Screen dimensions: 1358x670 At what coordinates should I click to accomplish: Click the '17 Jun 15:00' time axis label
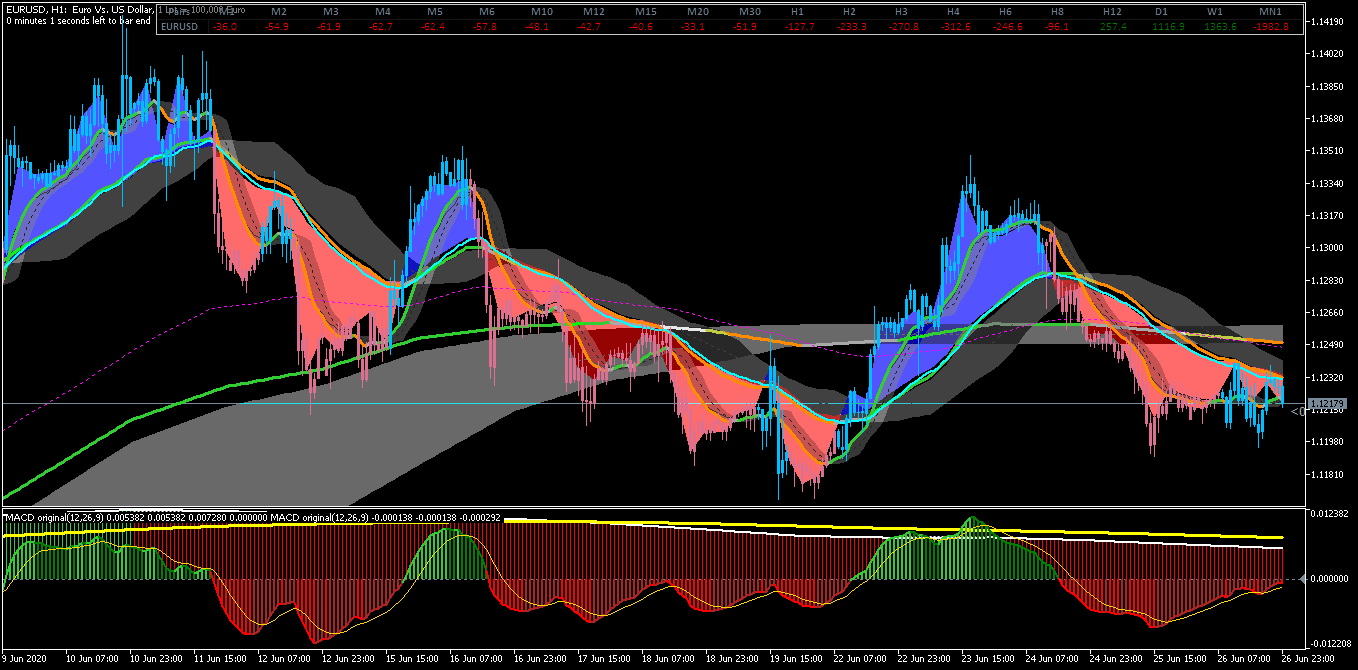coord(604,660)
